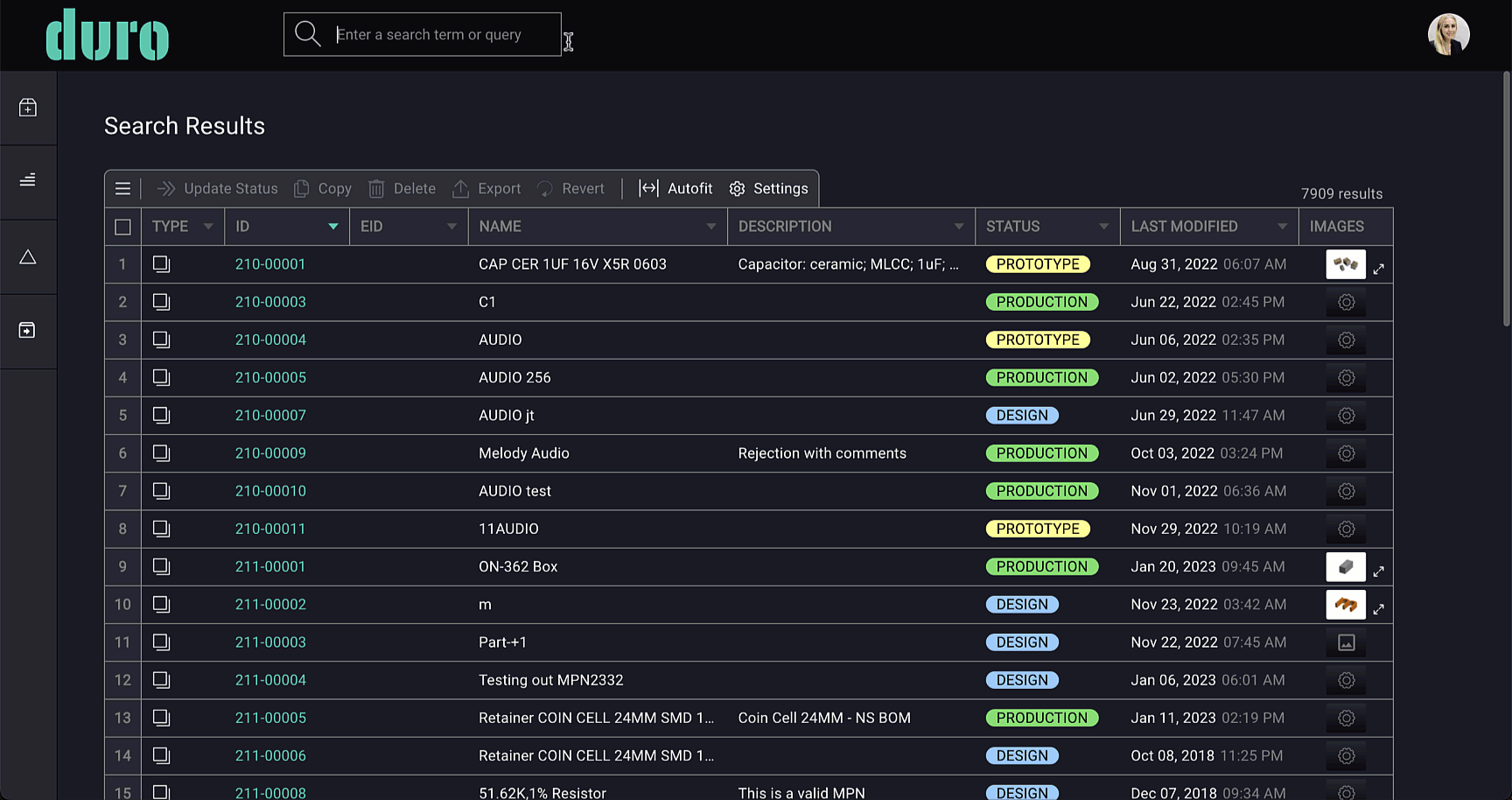The height and width of the screenshot is (800, 1512).
Task: Open the triangle icon in sidebar
Action: point(28,257)
